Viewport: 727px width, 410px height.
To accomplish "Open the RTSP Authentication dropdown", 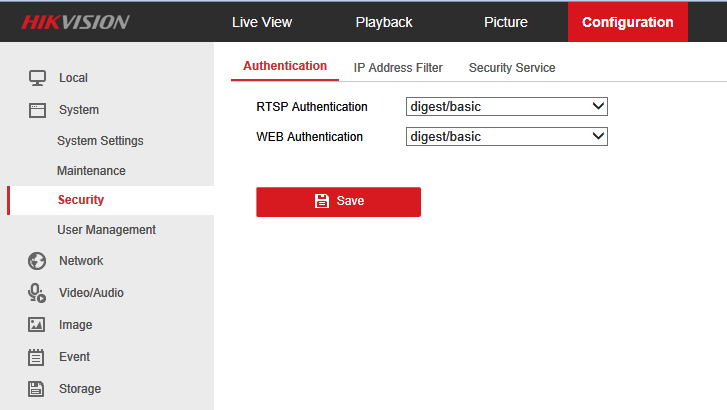I will pos(507,106).
